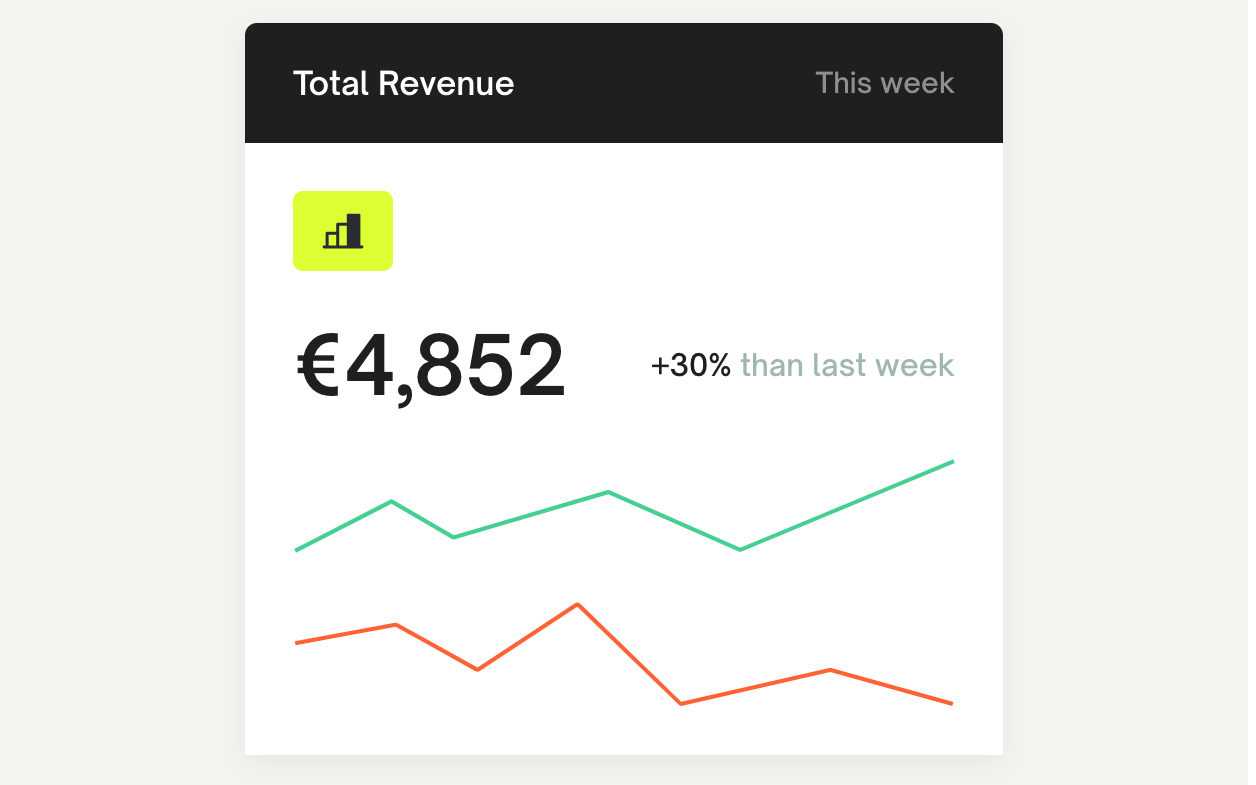Select the orange line's last small peak

[829, 669]
